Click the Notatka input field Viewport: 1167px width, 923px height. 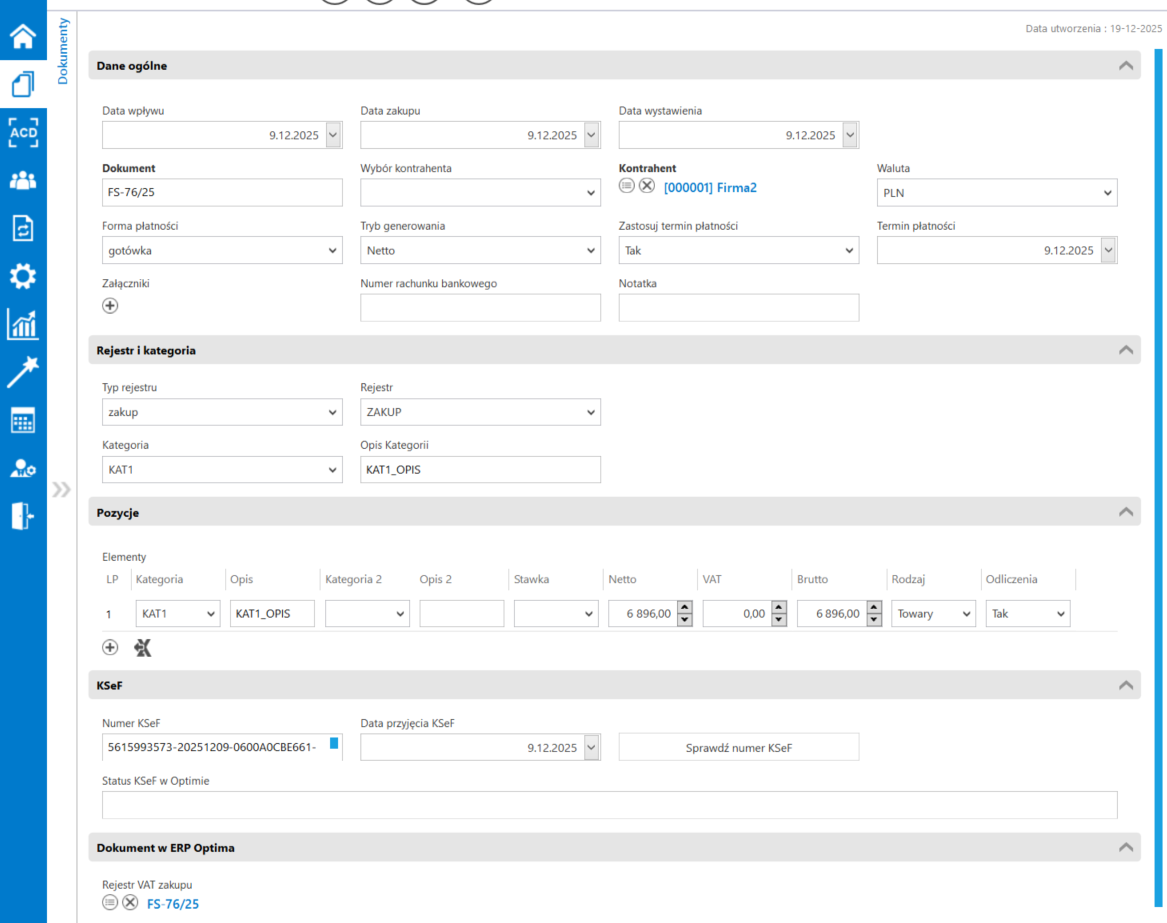coord(738,308)
